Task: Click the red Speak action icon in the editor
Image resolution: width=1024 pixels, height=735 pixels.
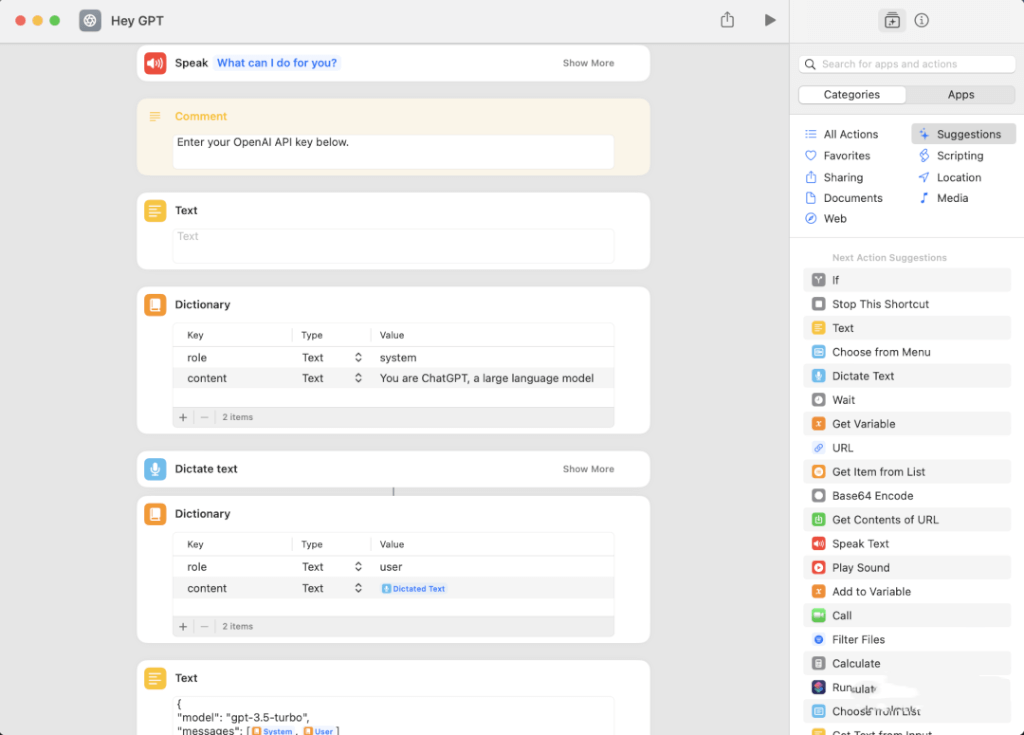Action: [155, 63]
